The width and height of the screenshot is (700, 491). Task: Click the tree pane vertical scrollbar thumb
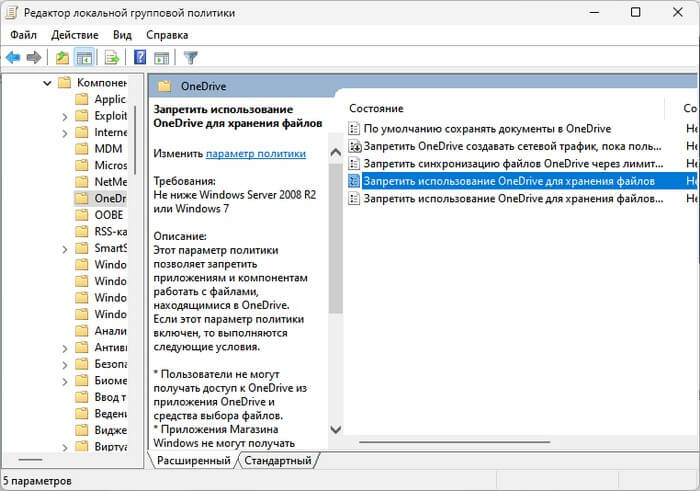135,140
